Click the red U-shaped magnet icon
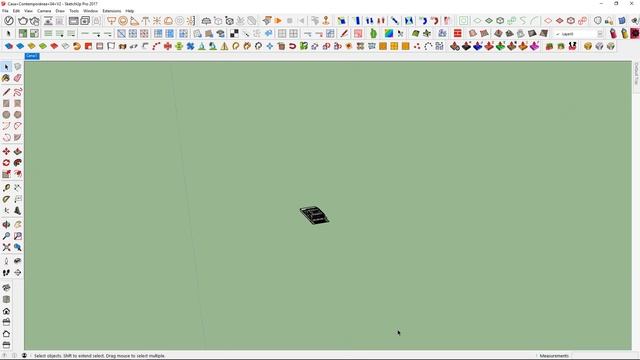This screenshot has height=360, width=640. [x=293, y=46]
